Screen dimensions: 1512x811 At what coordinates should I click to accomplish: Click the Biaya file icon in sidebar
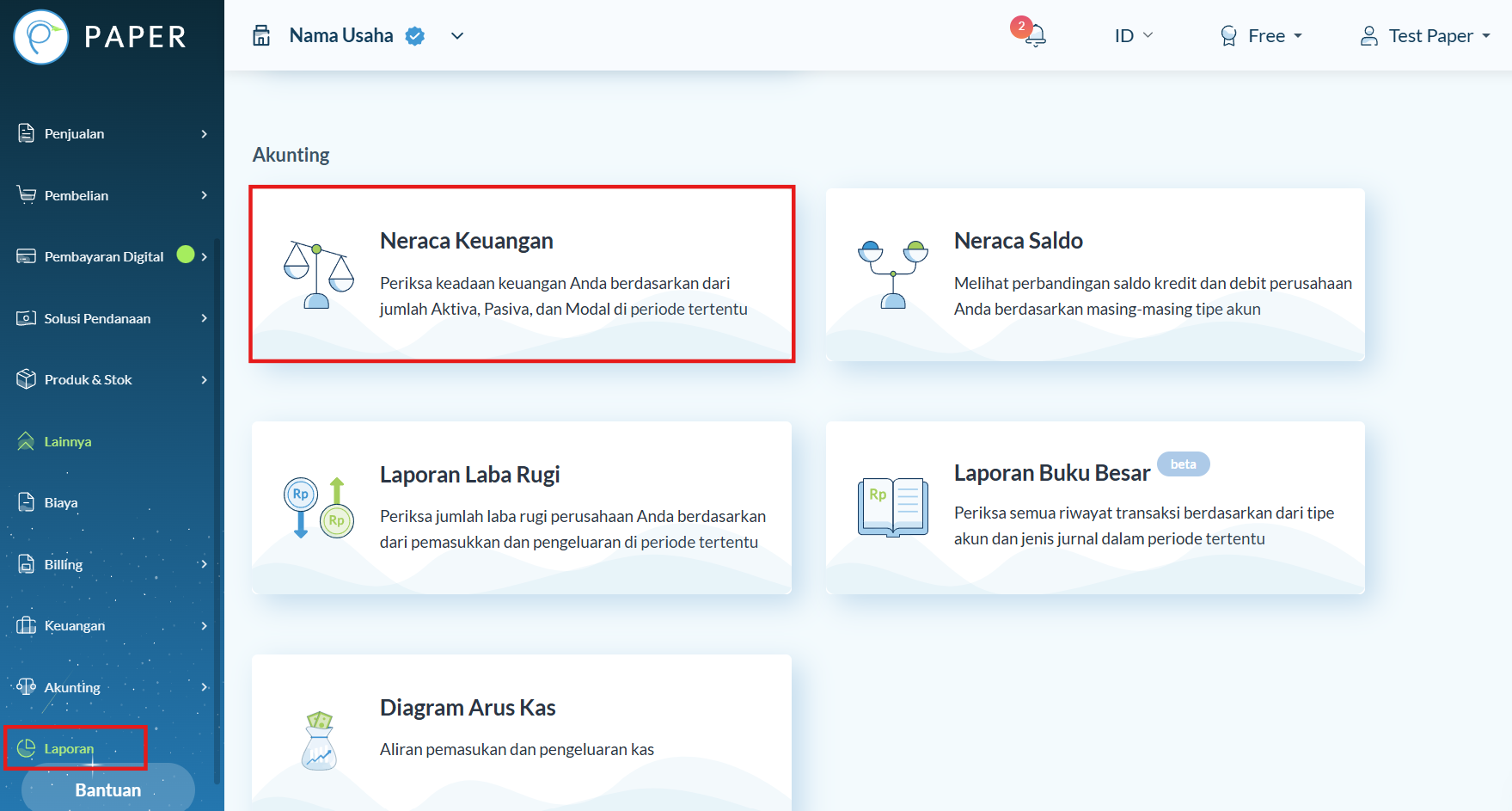(x=27, y=502)
